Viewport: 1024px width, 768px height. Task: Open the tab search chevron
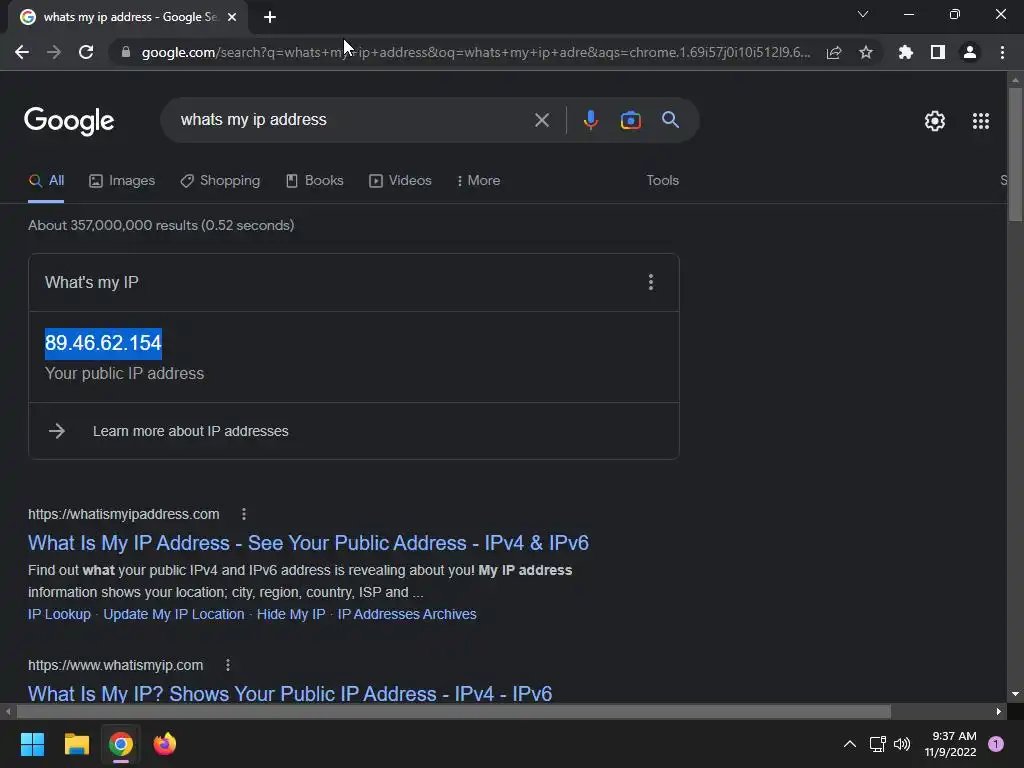(x=863, y=14)
